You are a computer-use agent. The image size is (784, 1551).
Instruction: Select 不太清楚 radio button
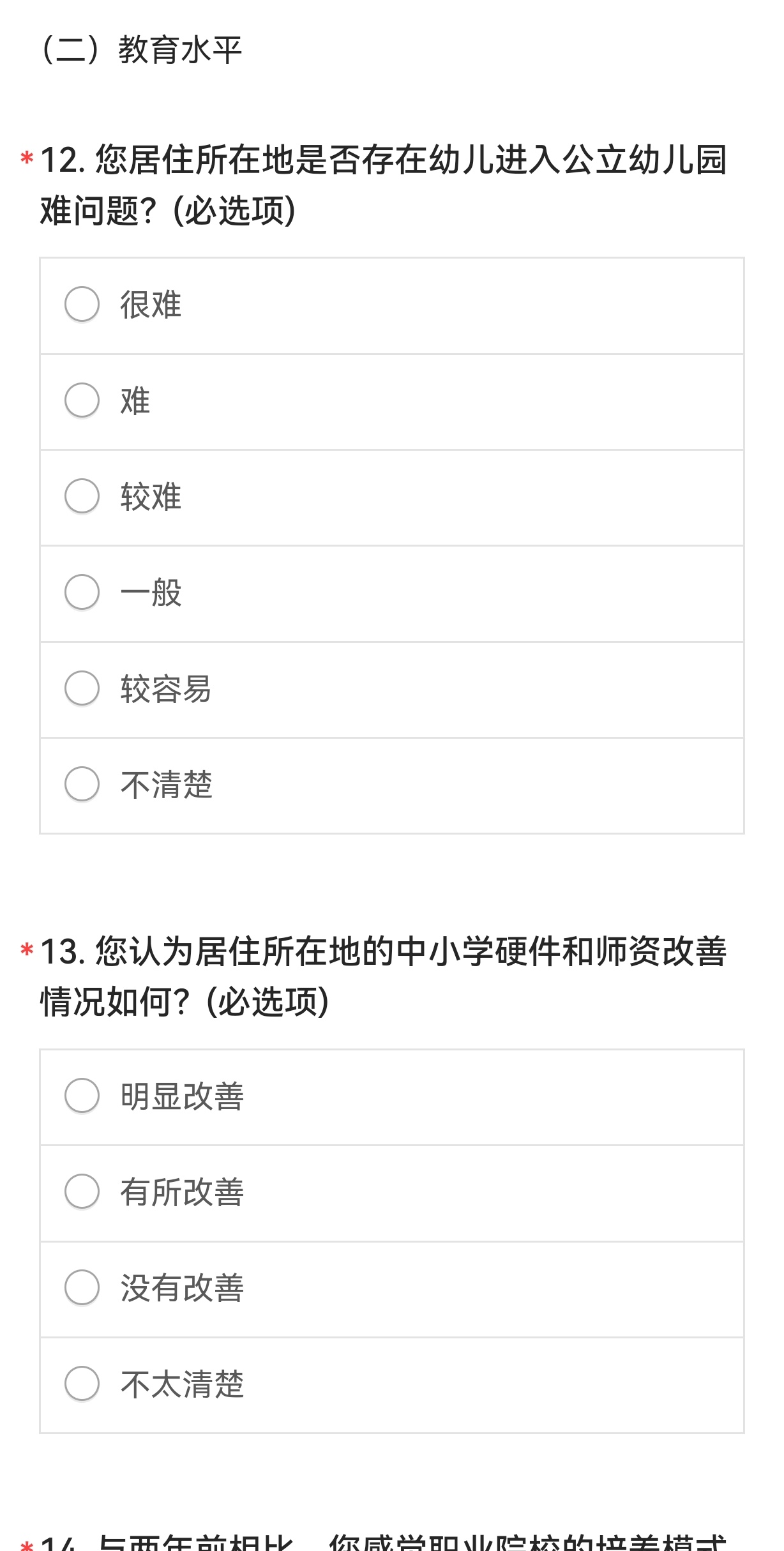click(x=82, y=1384)
